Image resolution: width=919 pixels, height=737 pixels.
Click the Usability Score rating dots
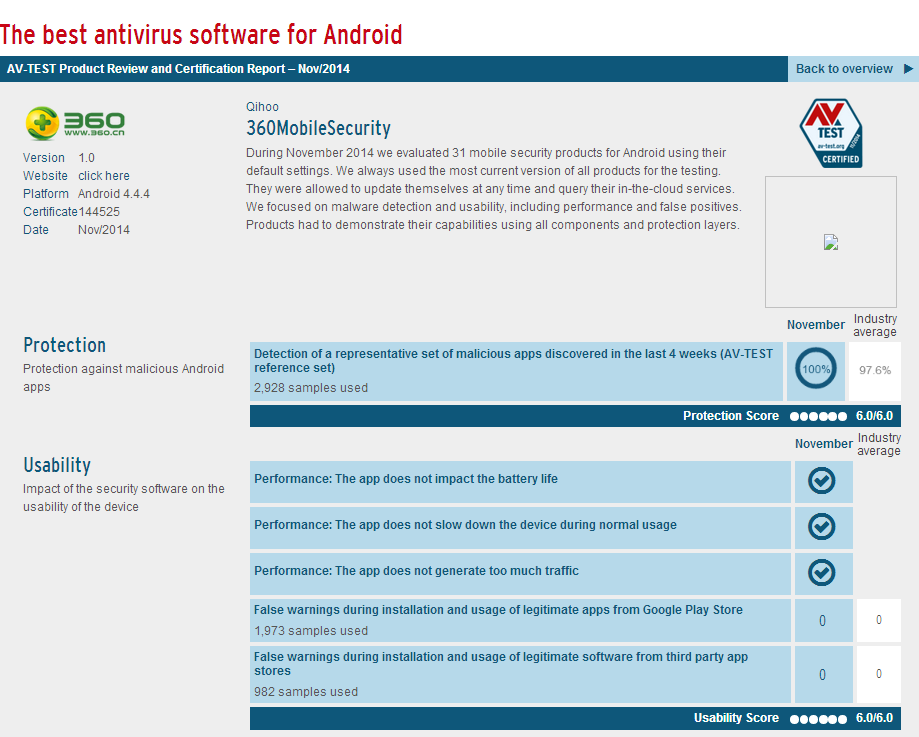pos(818,719)
